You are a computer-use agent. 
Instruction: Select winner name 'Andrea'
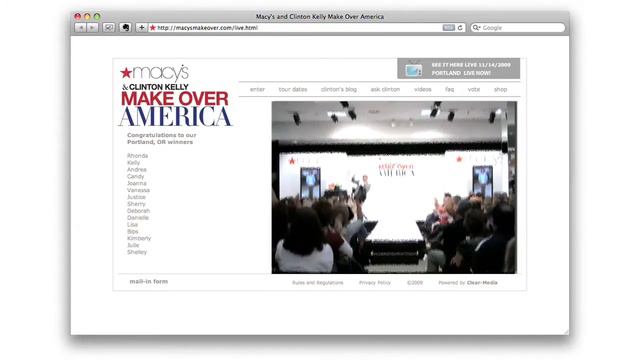pyautogui.click(x=137, y=170)
